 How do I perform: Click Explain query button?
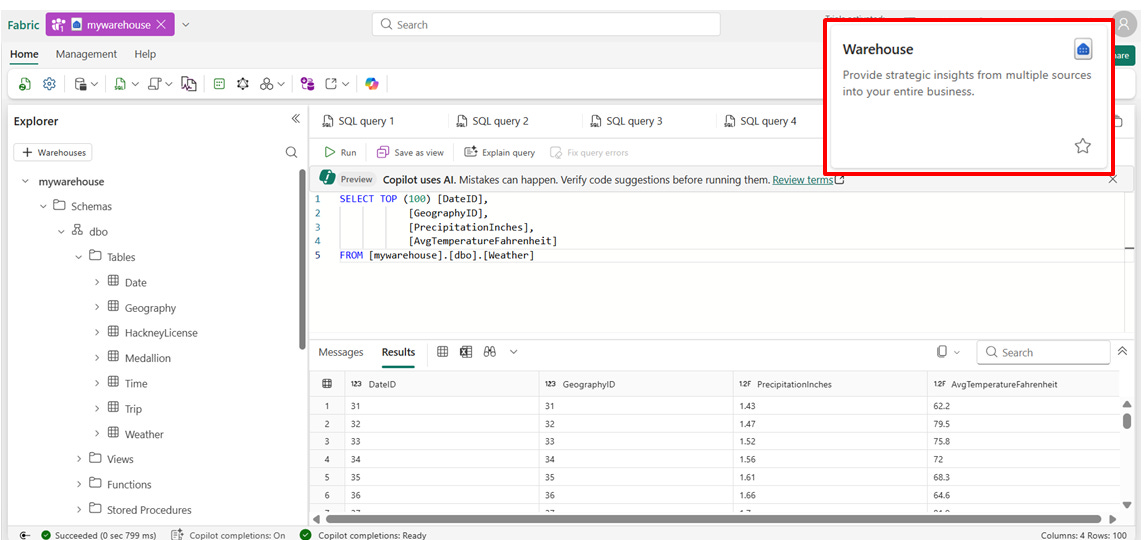[500, 153]
